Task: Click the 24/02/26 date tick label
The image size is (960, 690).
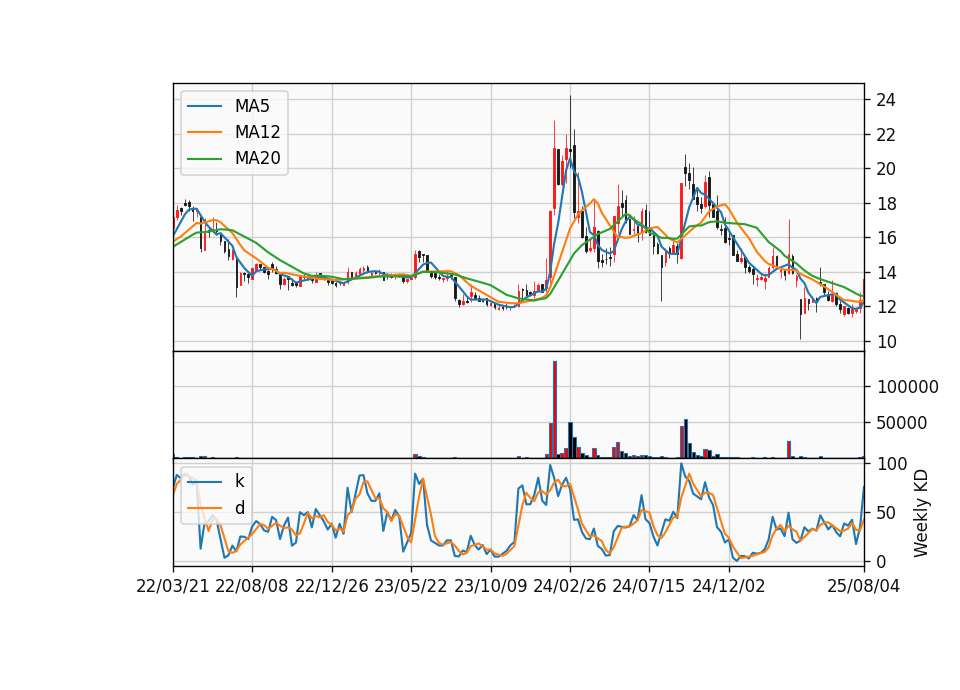Action: tap(570, 587)
